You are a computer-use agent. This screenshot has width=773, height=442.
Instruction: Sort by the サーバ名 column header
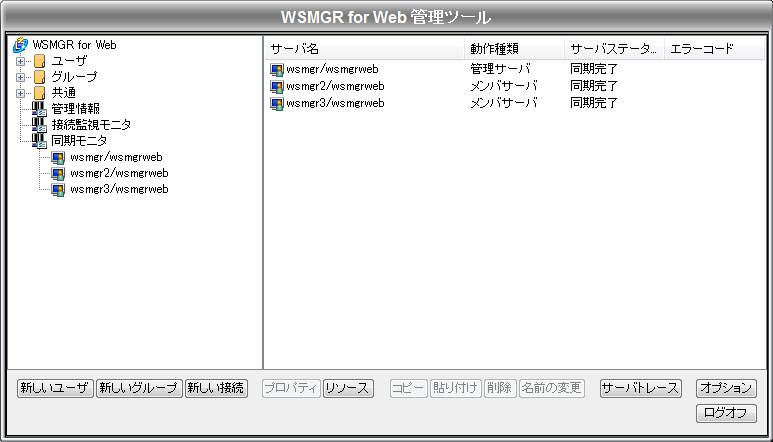click(x=364, y=49)
